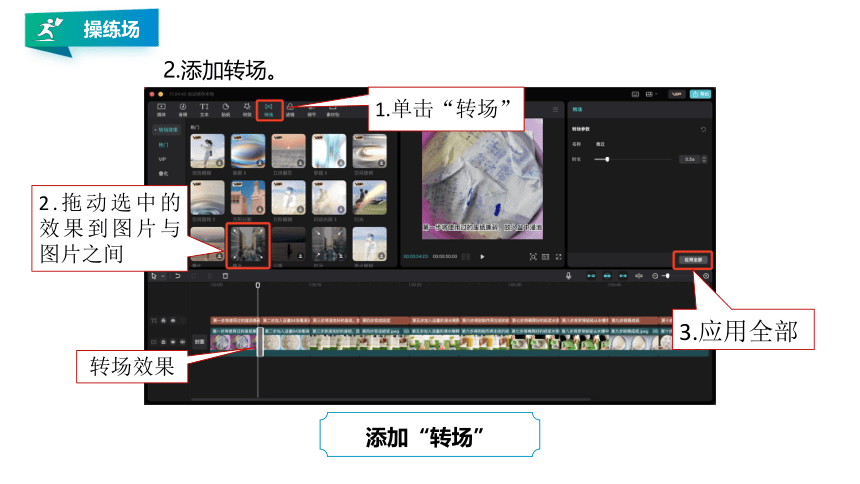The height and width of the screenshot is (484, 860).
Task: Click the timeline zoom-to-fit icon at far right
Action: point(706,276)
